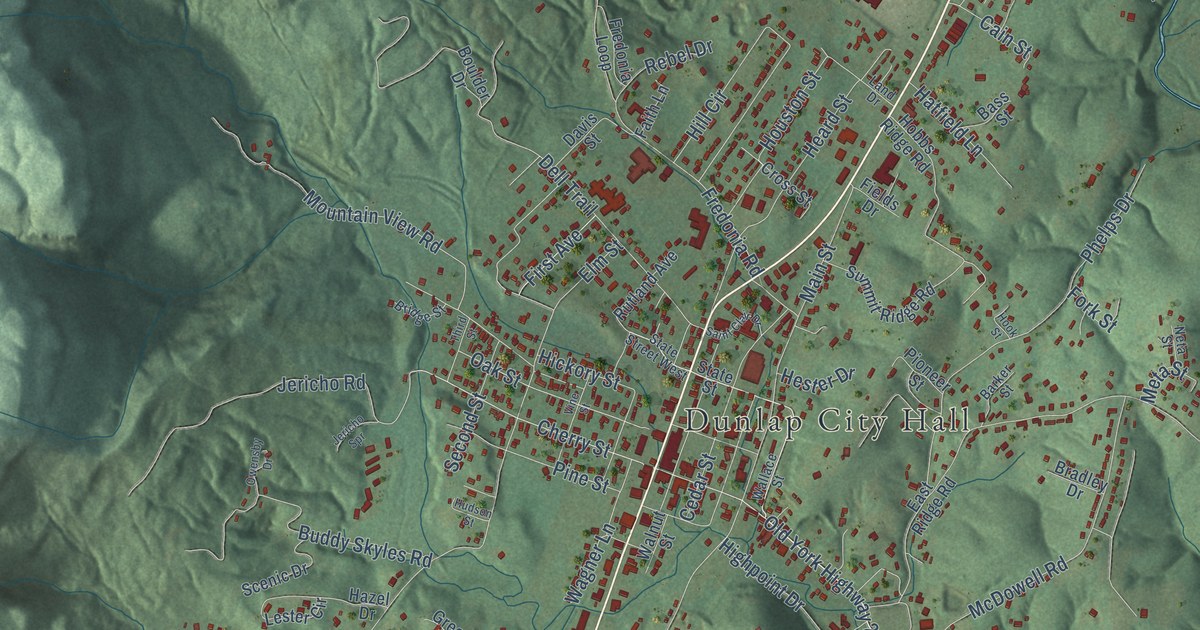Viewport: 1200px width, 630px height.
Task: Click the Hill Cir label
Action: click(x=705, y=116)
